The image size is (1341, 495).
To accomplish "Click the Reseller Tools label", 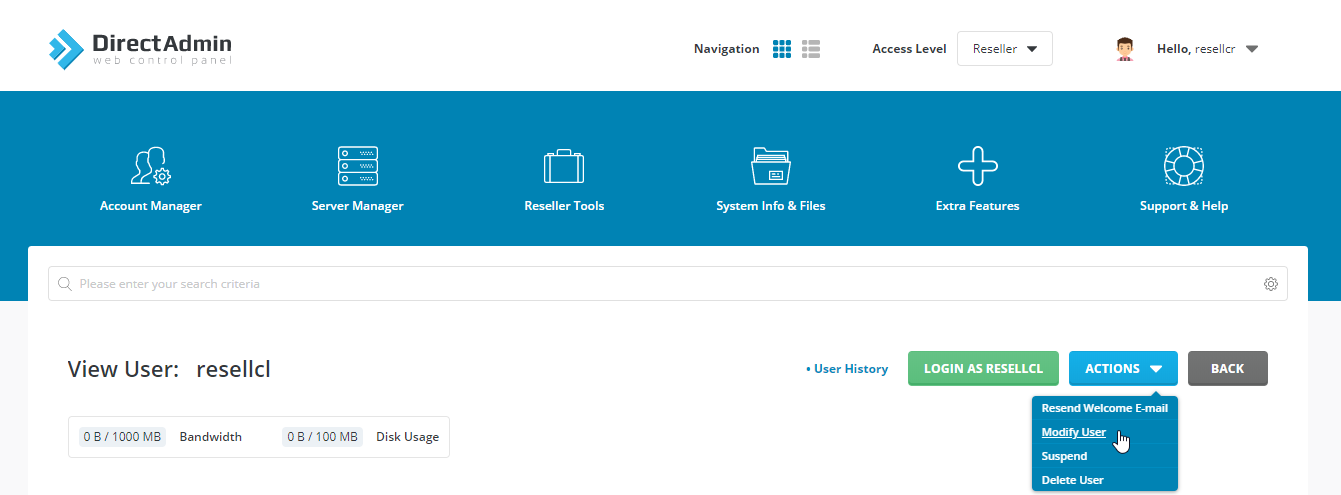I will click(x=564, y=206).
